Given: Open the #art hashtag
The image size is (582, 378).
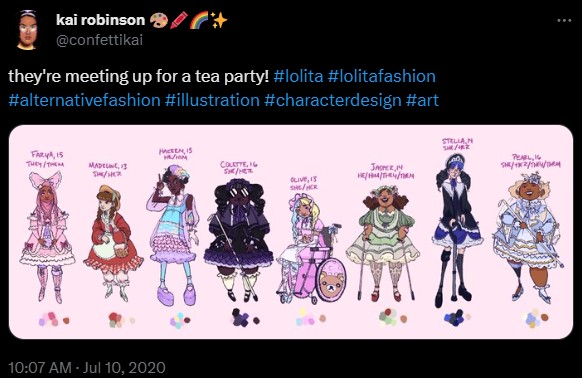Looking at the screenshot, I should (x=422, y=100).
